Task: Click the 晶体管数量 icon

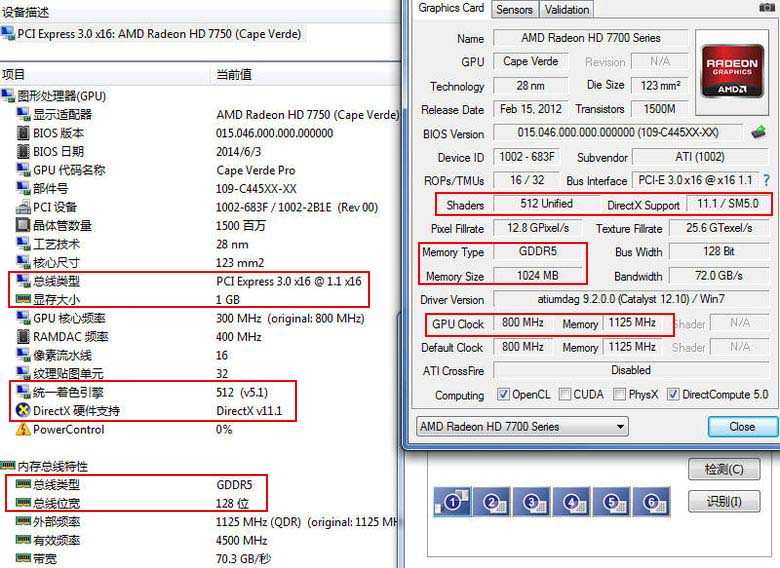Action: click(x=23, y=225)
